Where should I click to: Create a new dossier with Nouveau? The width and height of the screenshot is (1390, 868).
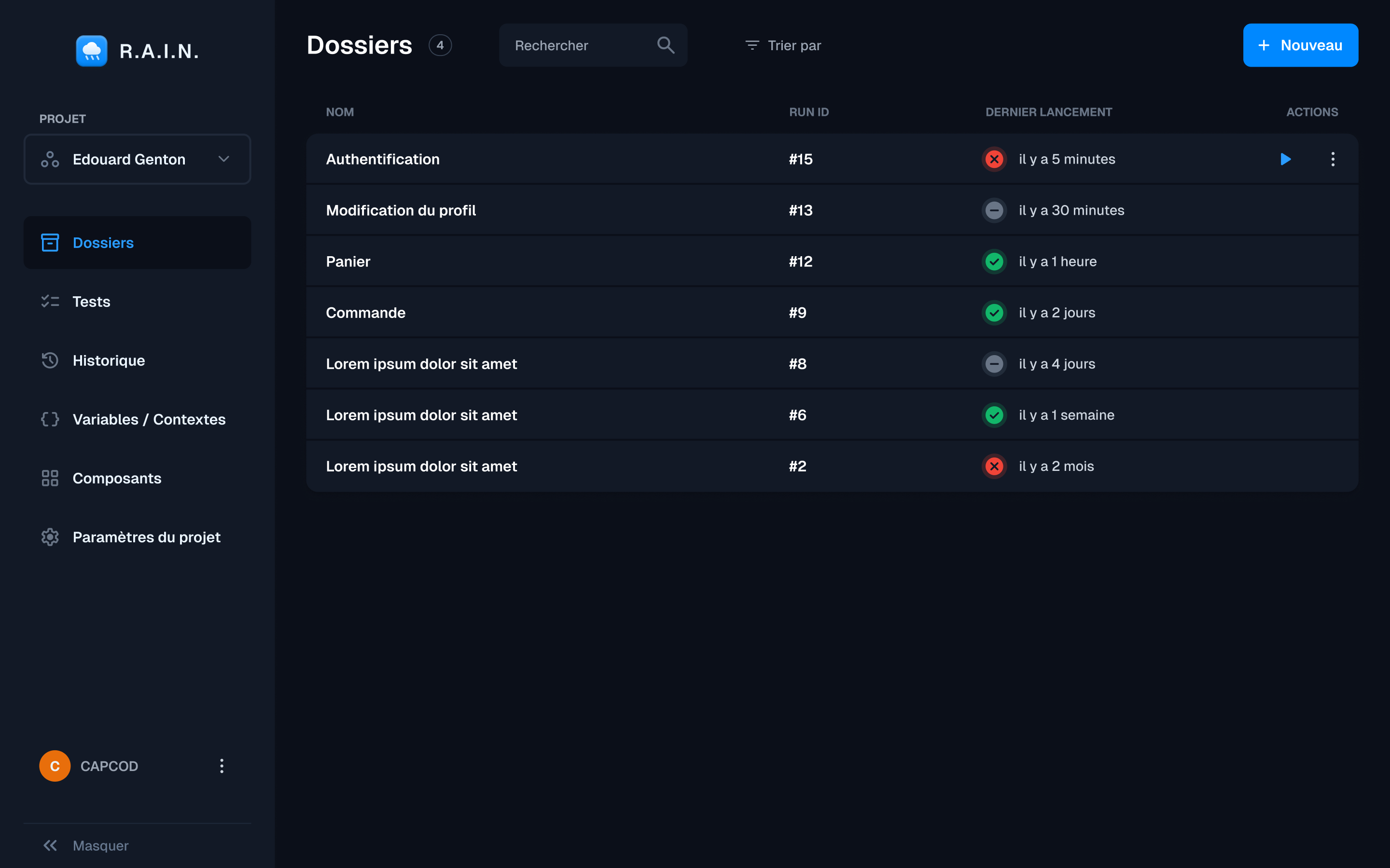tap(1300, 45)
